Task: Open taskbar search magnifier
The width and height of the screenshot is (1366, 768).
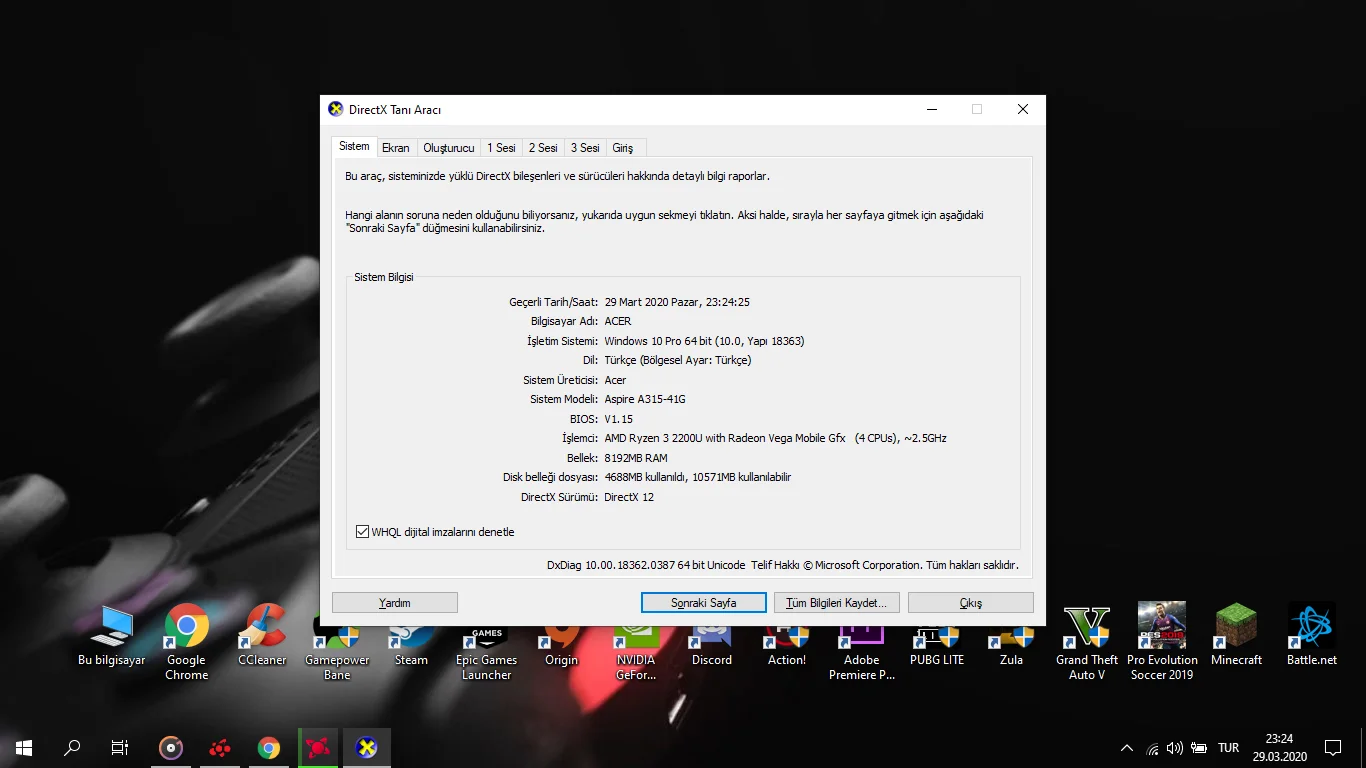Action: tap(72, 747)
